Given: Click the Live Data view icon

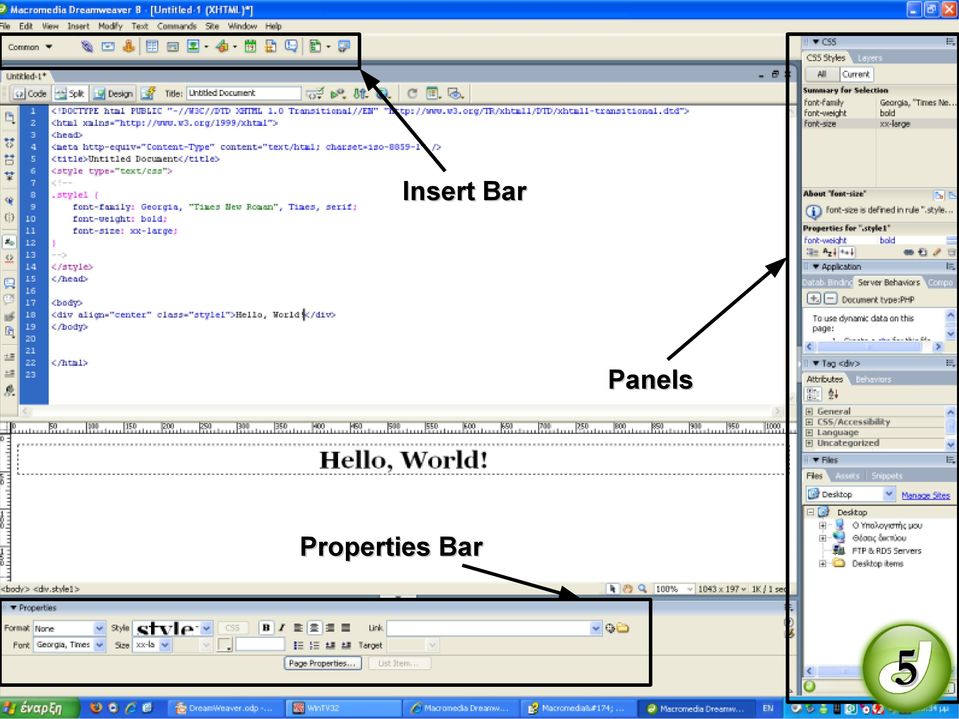Looking at the screenshot, I should click(x=148, y=94).
